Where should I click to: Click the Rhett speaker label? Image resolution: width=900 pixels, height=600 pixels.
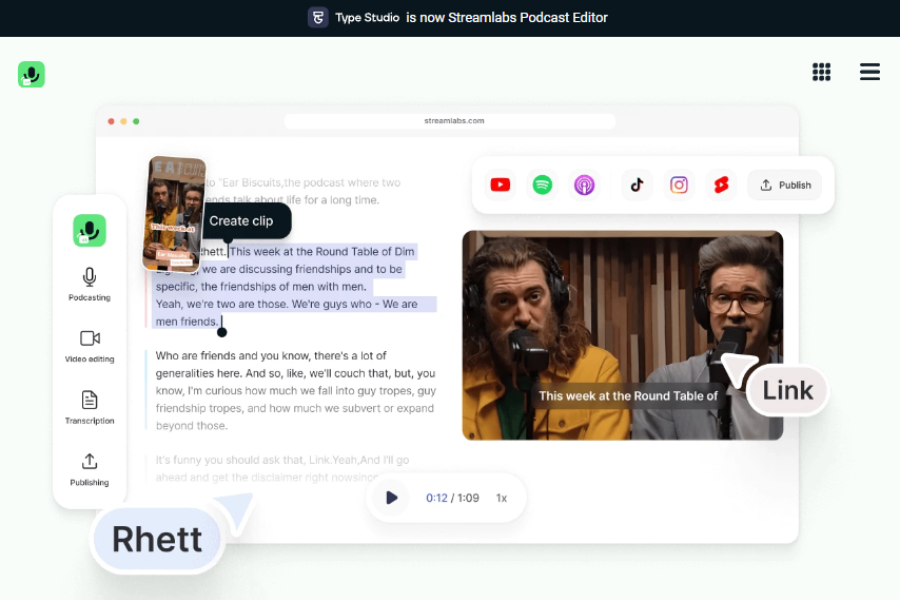click(x=157, y=539)
